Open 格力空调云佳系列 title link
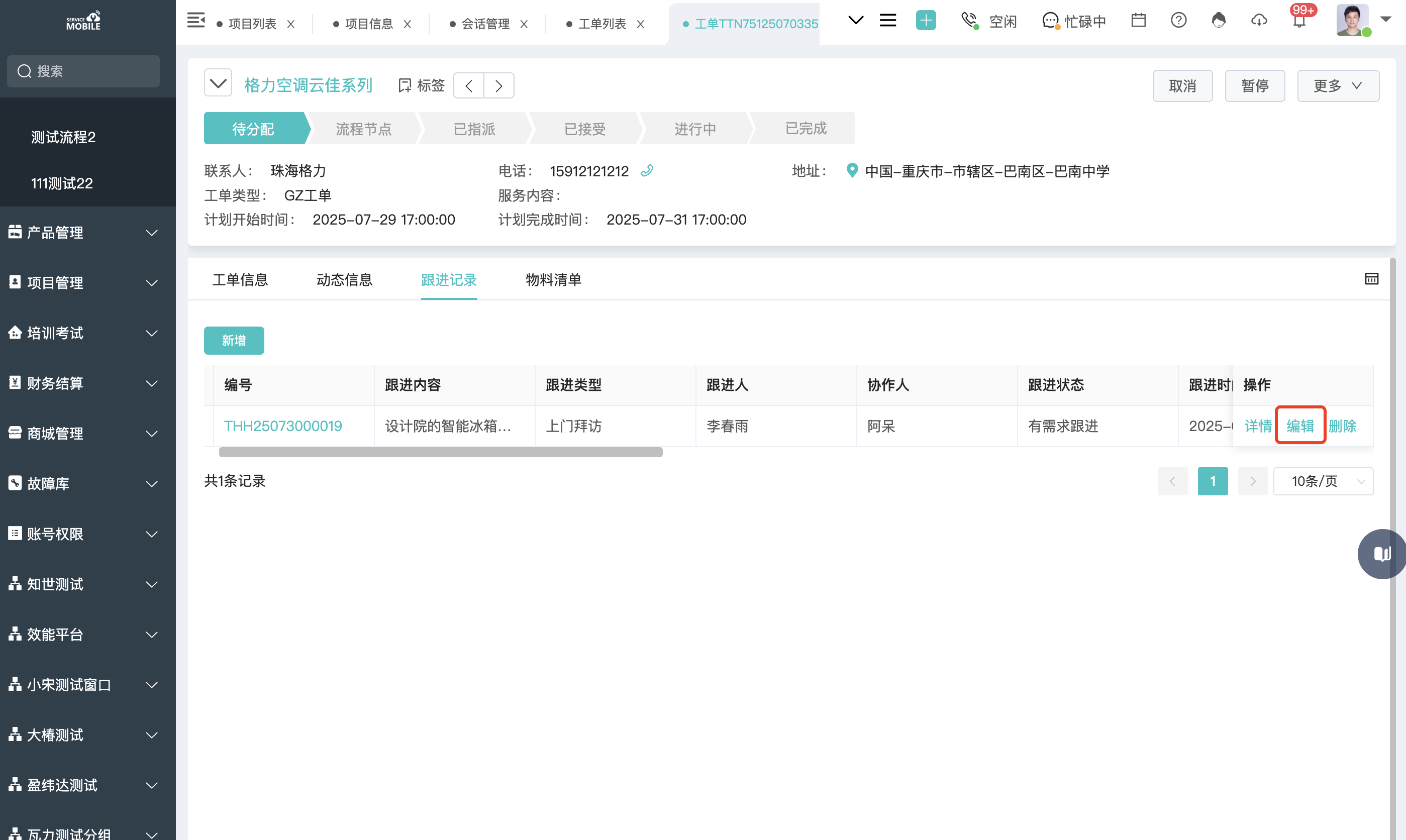Screen dimensions: 1406x840 pos(308,85)
